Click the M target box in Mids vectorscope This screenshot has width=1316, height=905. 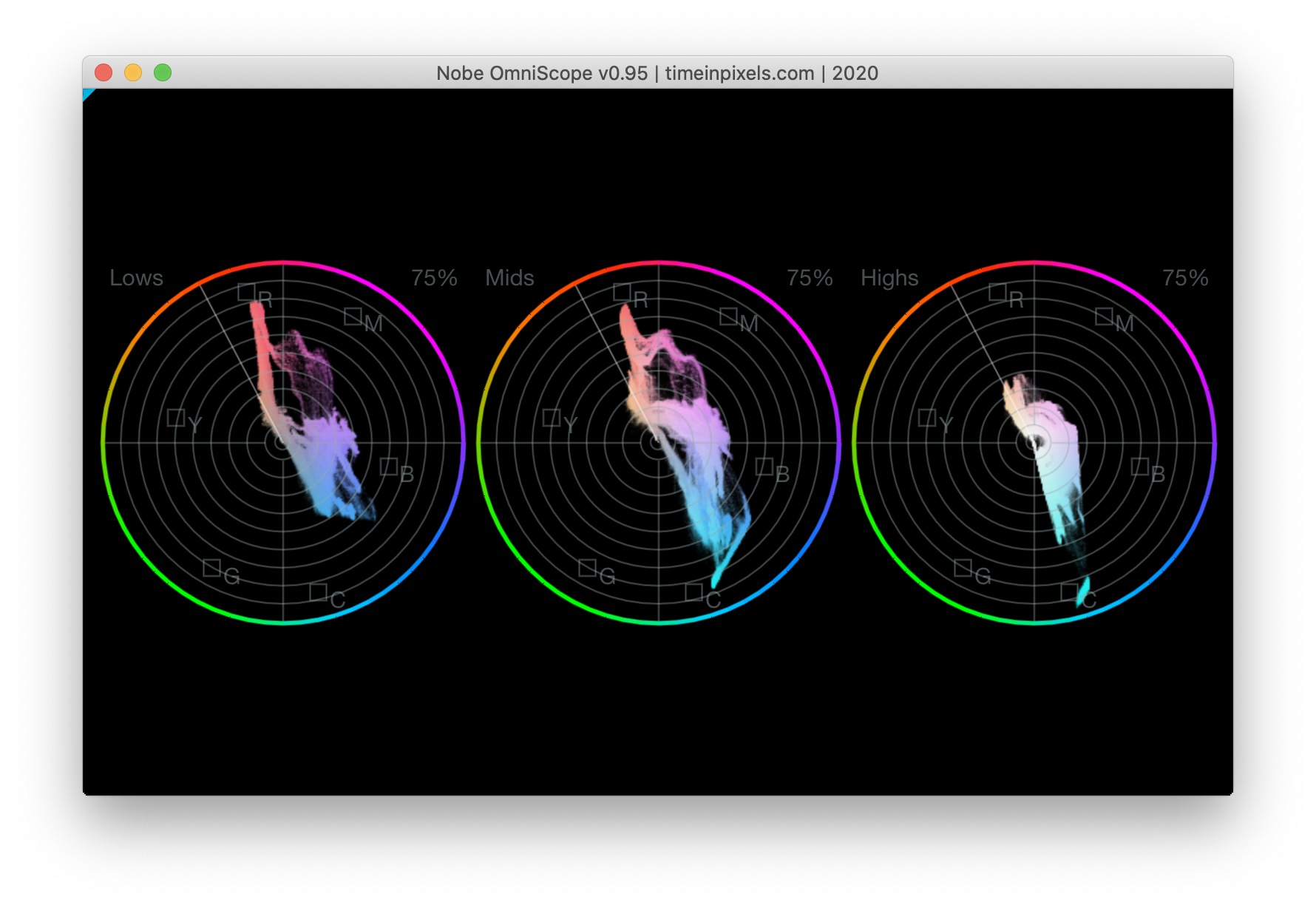[728, 316]
